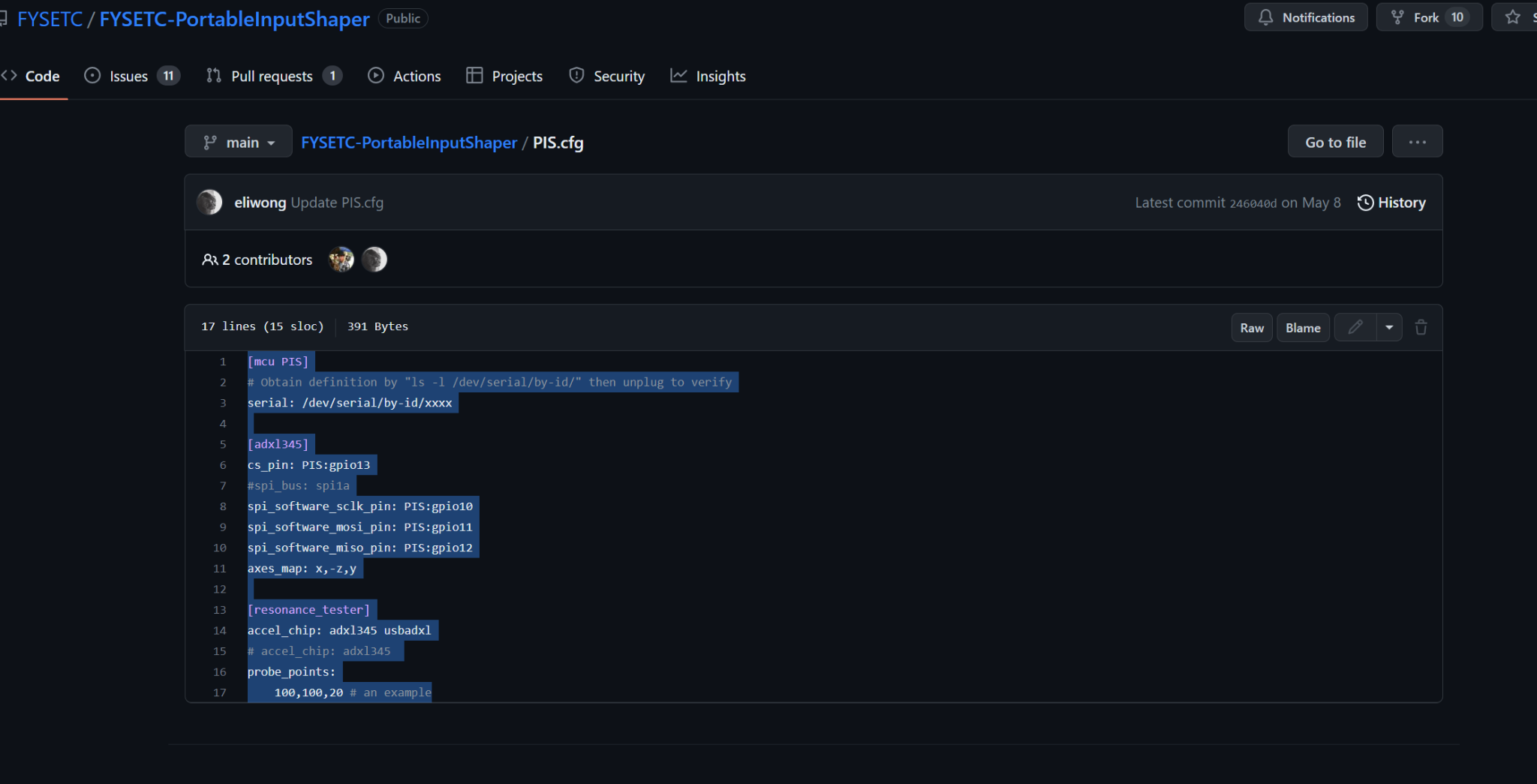Expand the edit options dropdown arrow
1537x784 pixels.
[1389, 327]
